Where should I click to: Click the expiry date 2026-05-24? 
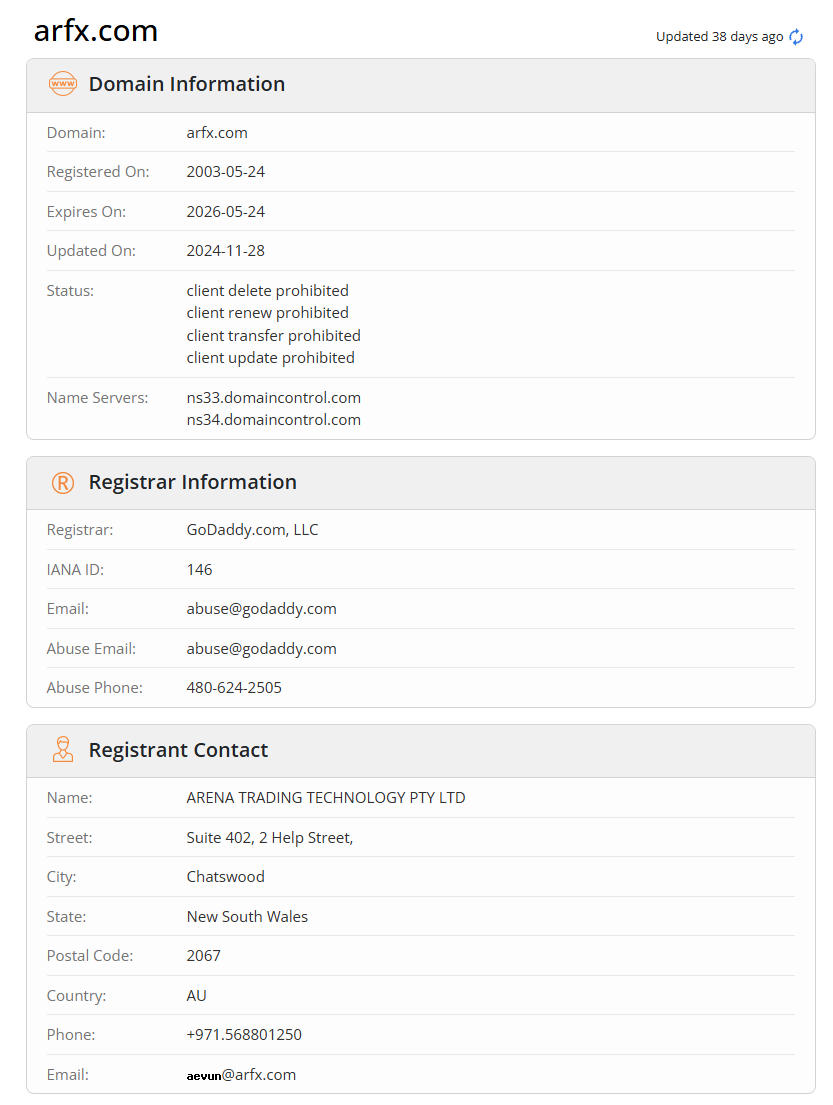[x=225, y=212]
